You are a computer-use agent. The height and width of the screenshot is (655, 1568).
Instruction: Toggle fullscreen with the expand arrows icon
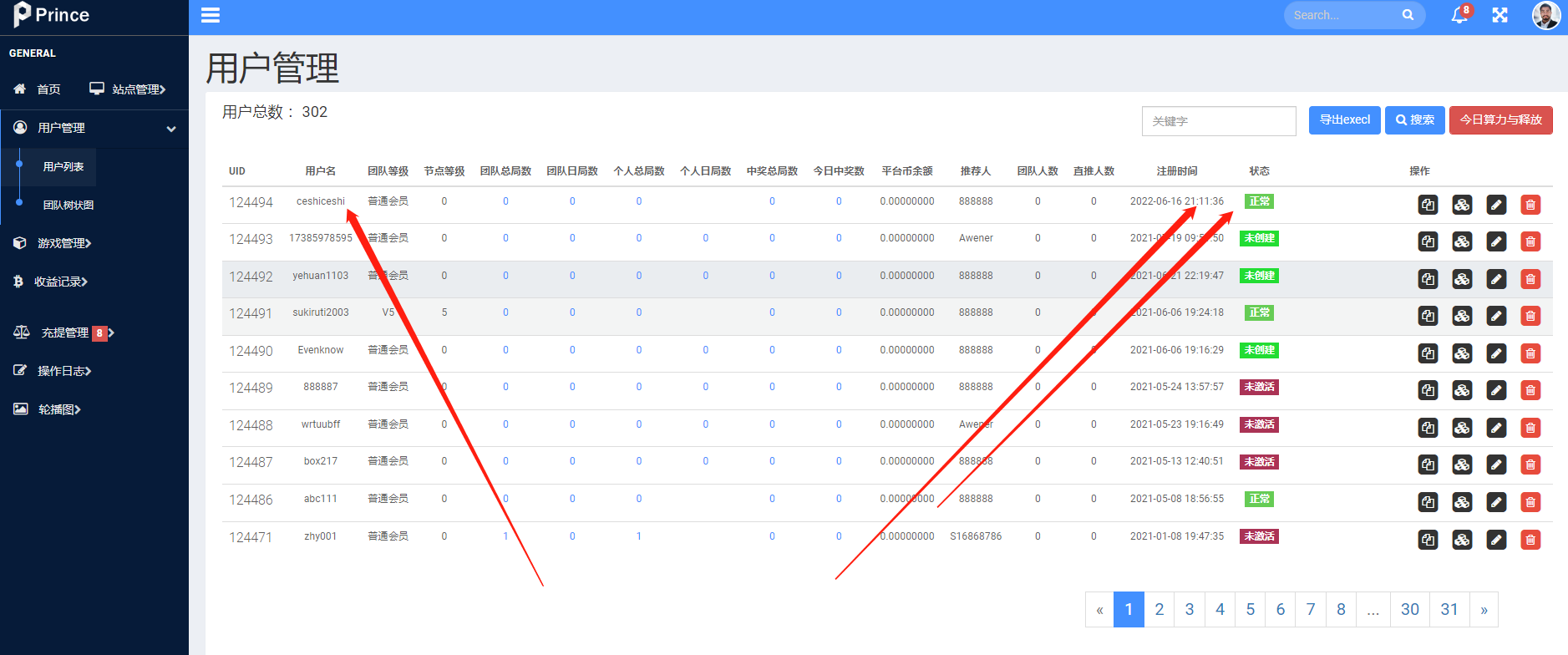[1500, 15]
